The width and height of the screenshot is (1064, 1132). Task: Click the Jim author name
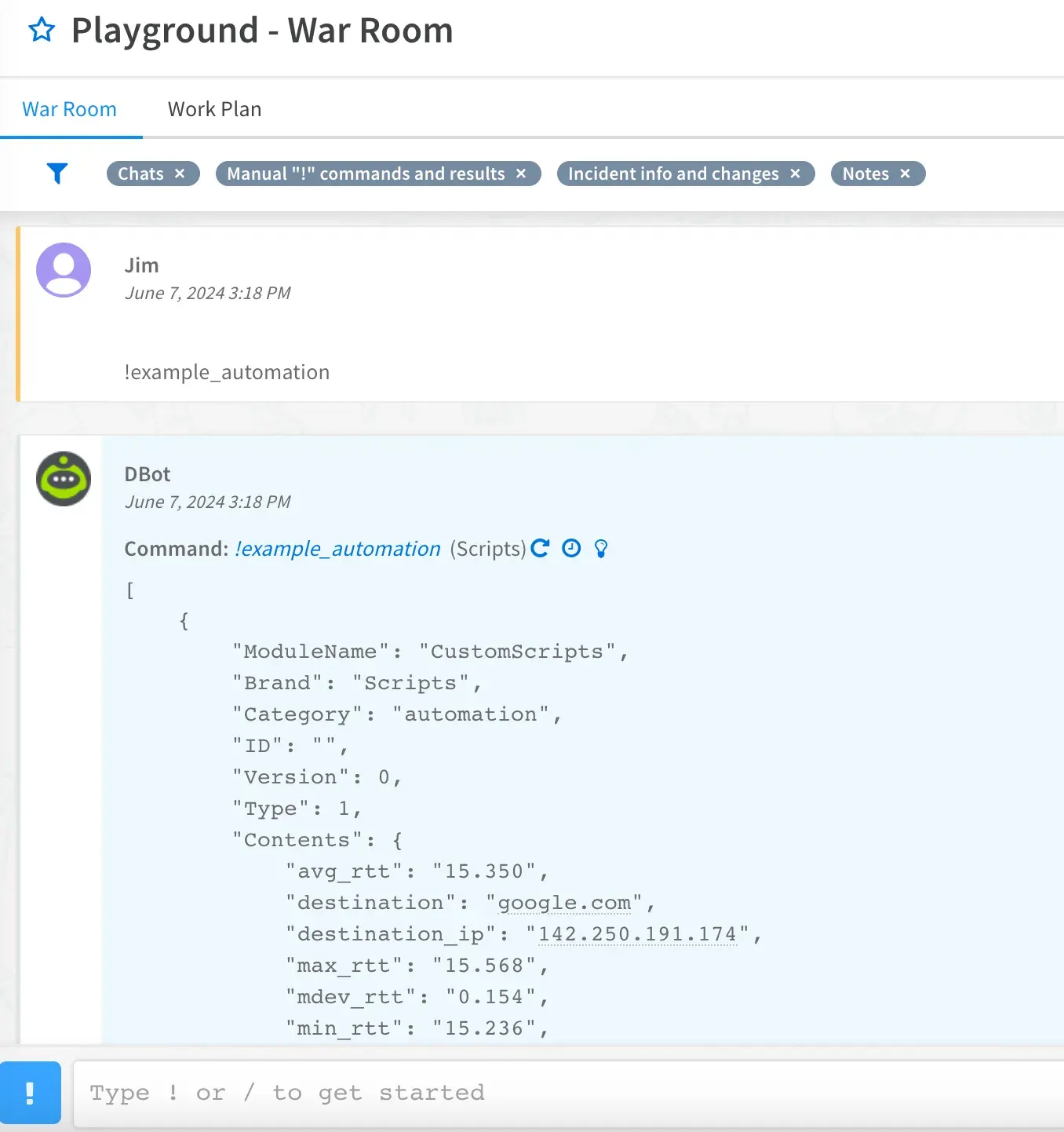tap(141, 265)
